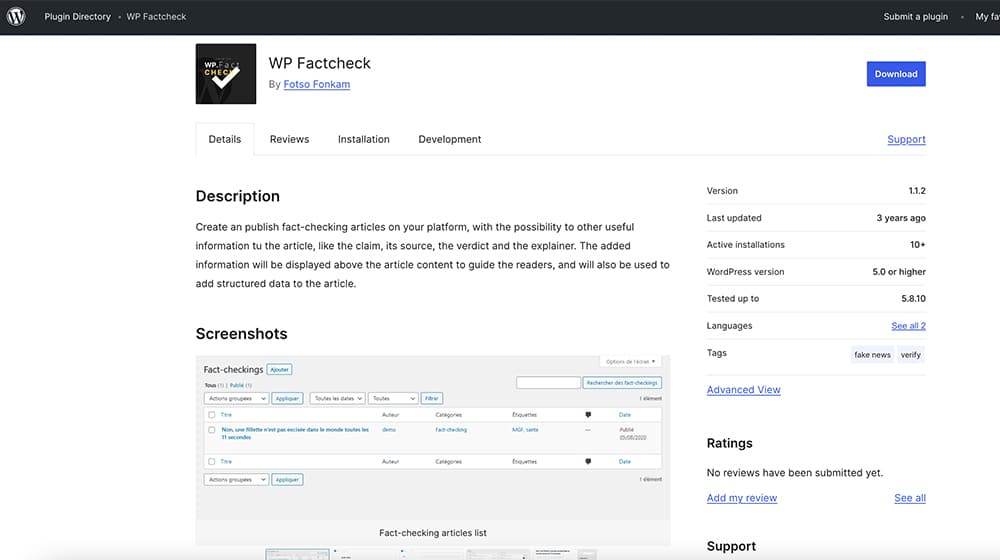Click footer comments bubble icon
The height and width of the screenshot is (560, 1000).
[588, 461]
